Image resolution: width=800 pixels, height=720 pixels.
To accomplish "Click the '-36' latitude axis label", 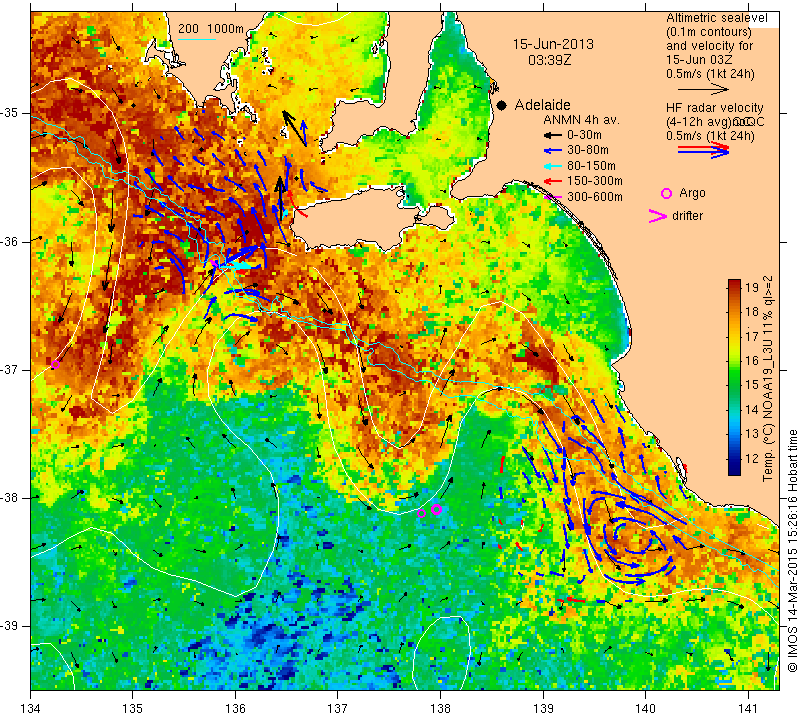I will coord(10,241).
